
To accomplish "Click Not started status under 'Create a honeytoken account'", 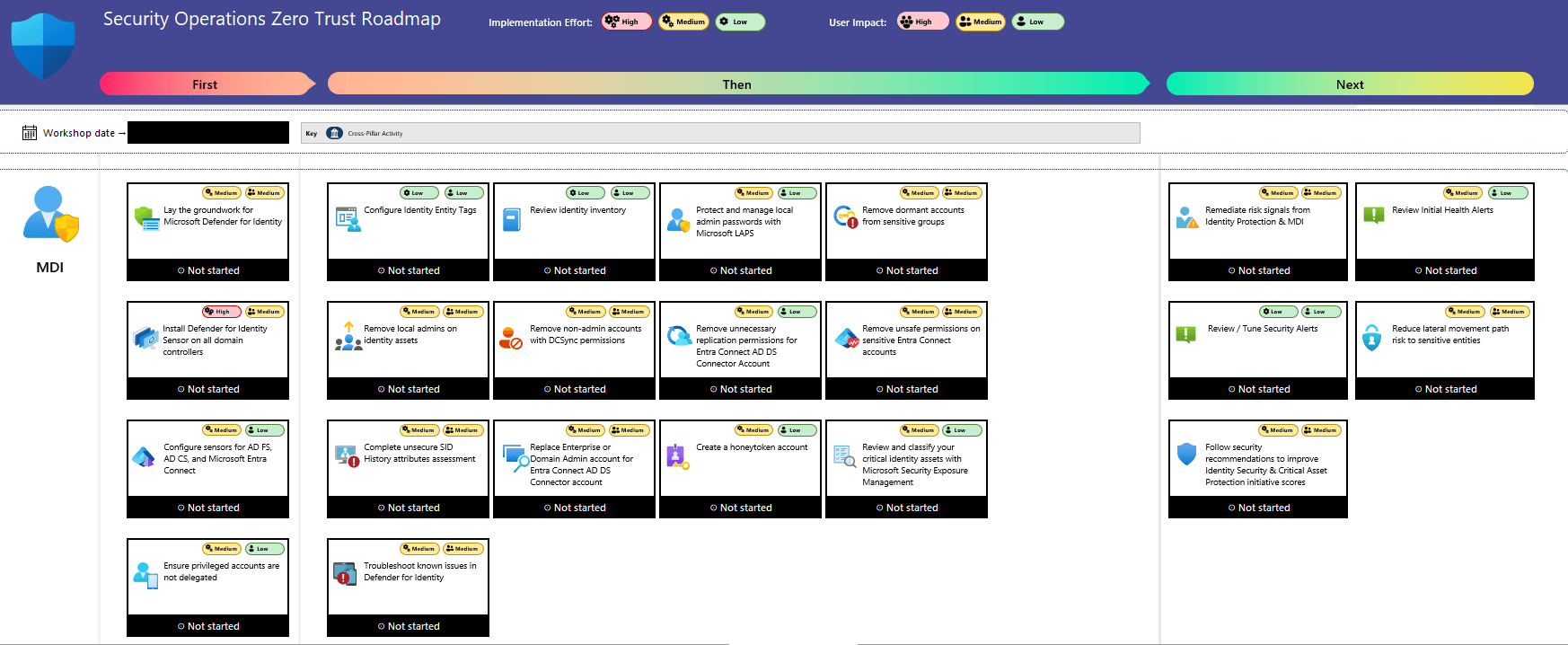I will (740, 508).
